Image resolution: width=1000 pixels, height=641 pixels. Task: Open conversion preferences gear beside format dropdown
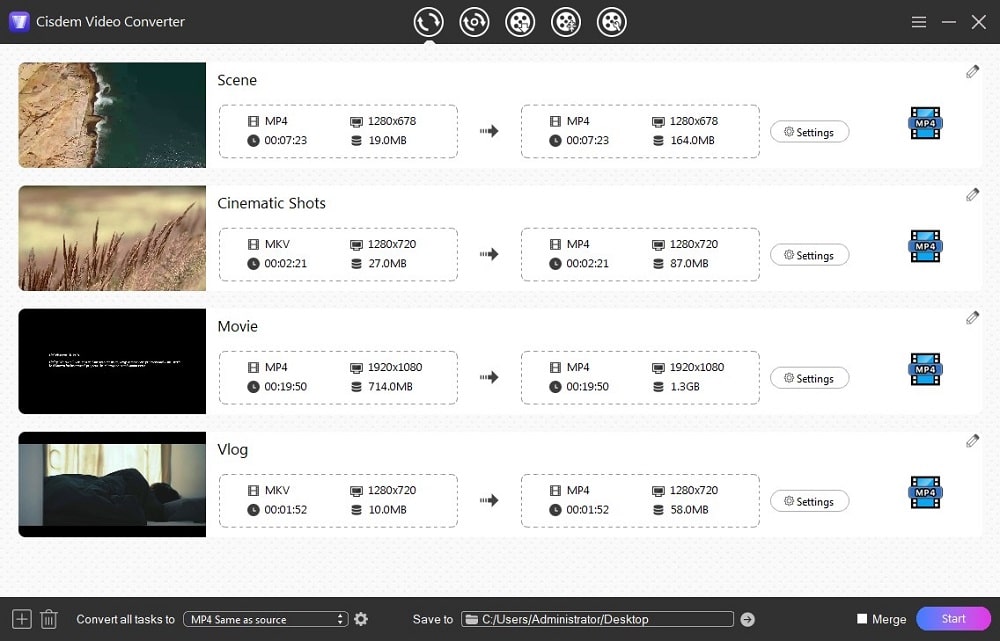pyautogui.click(x=361, y=619)
